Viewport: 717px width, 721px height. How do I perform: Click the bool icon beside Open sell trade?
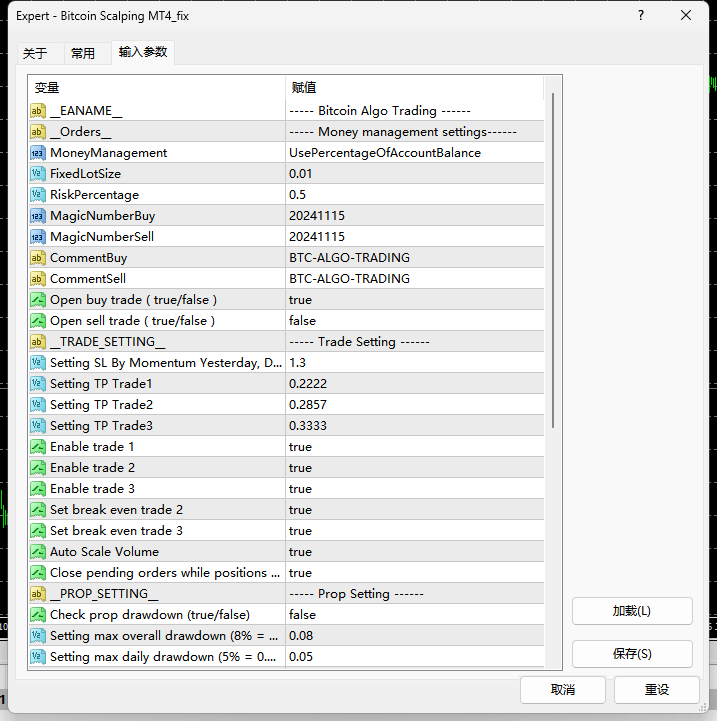(38, 321)
